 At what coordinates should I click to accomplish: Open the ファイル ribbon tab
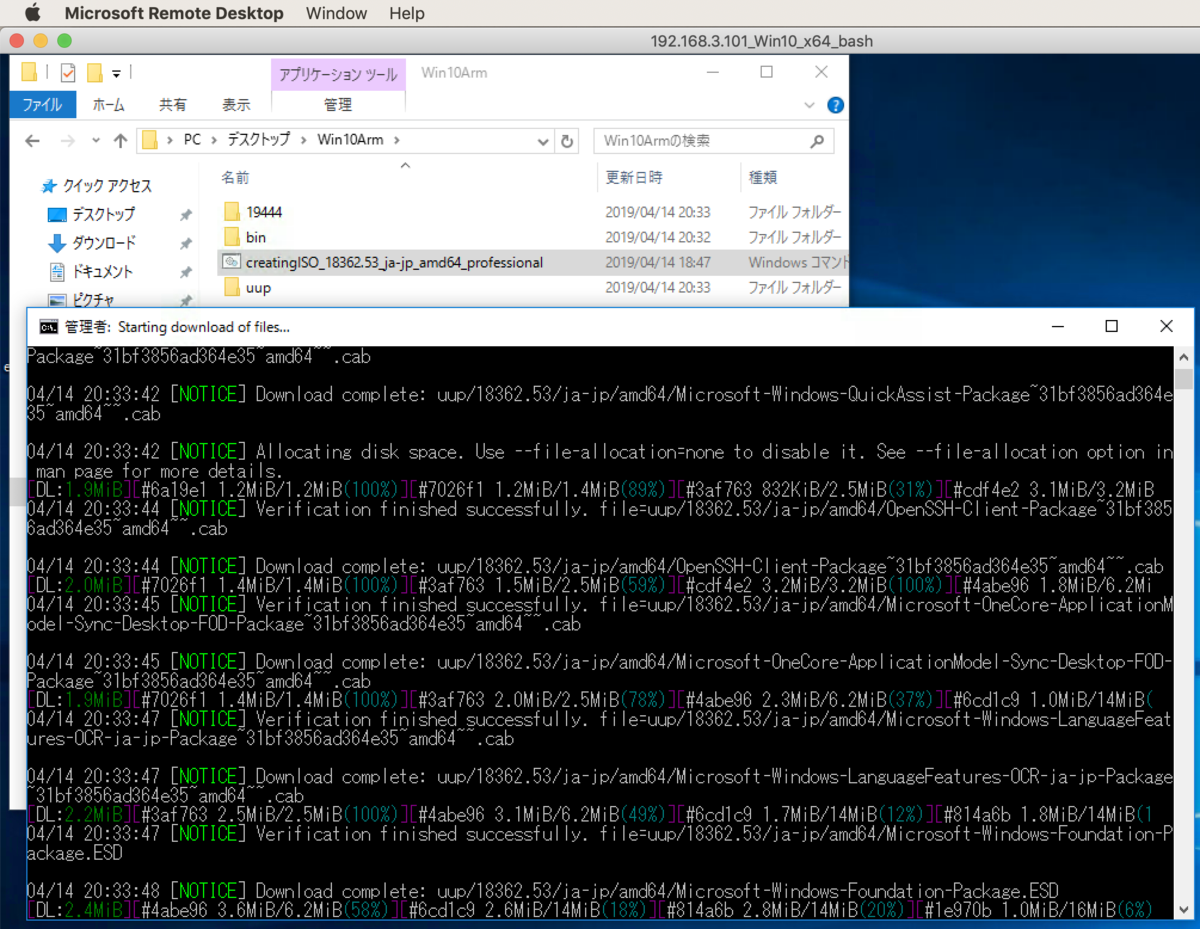tap(42, 105)
